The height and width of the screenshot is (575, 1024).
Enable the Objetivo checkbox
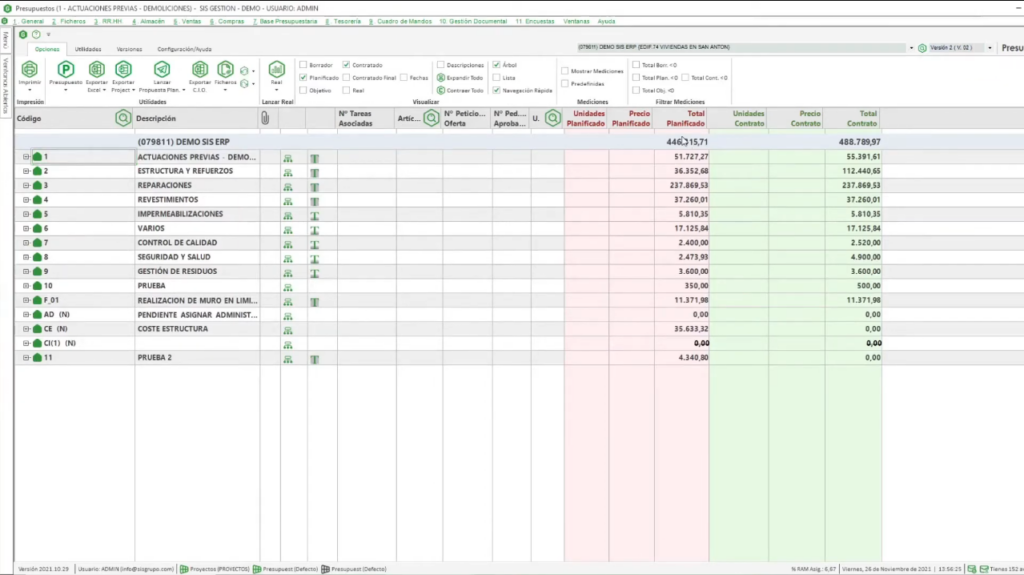pyautogui.click(x=303, y=90)
